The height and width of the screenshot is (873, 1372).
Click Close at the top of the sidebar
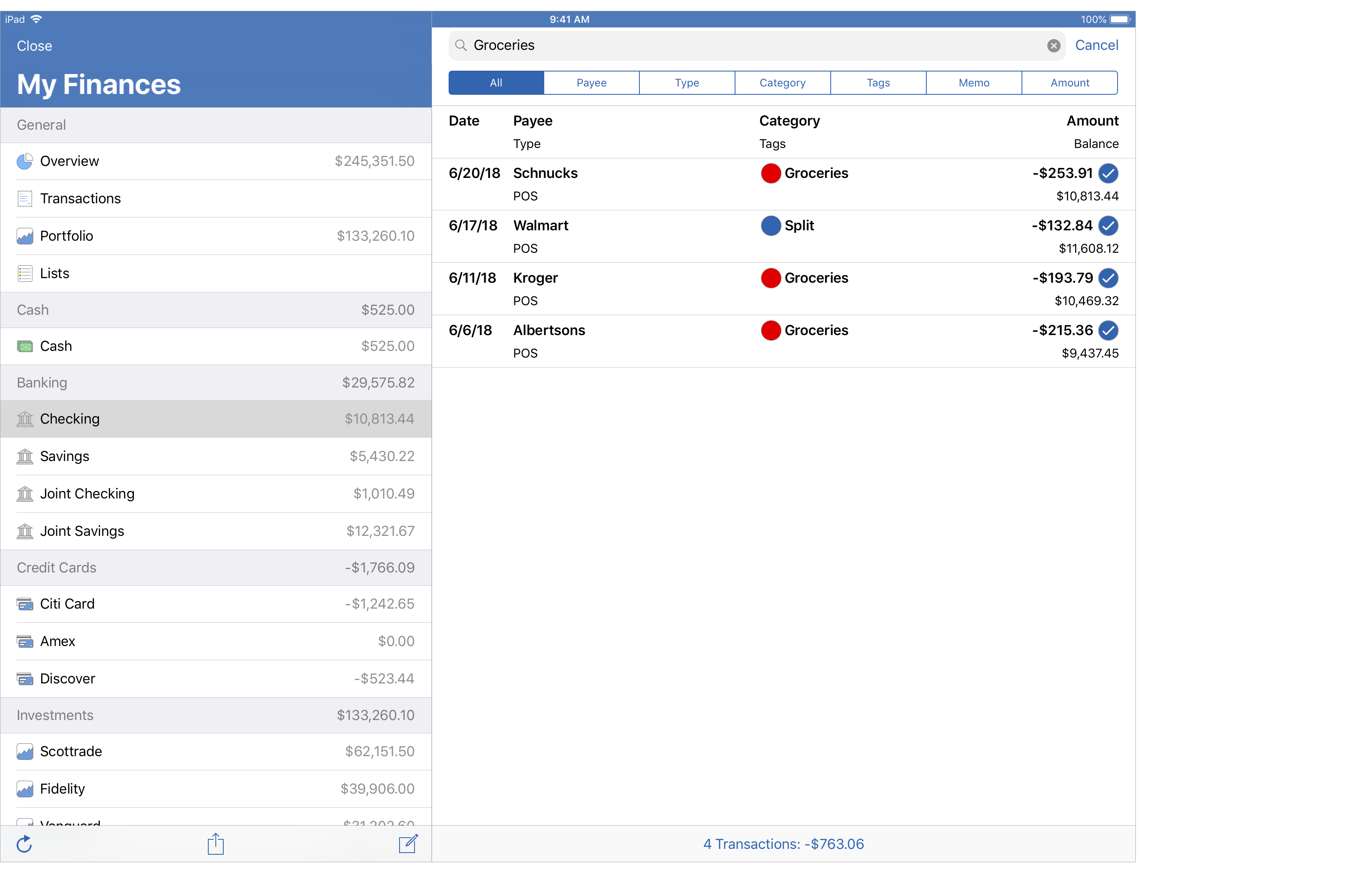click(x=34, y=46)
